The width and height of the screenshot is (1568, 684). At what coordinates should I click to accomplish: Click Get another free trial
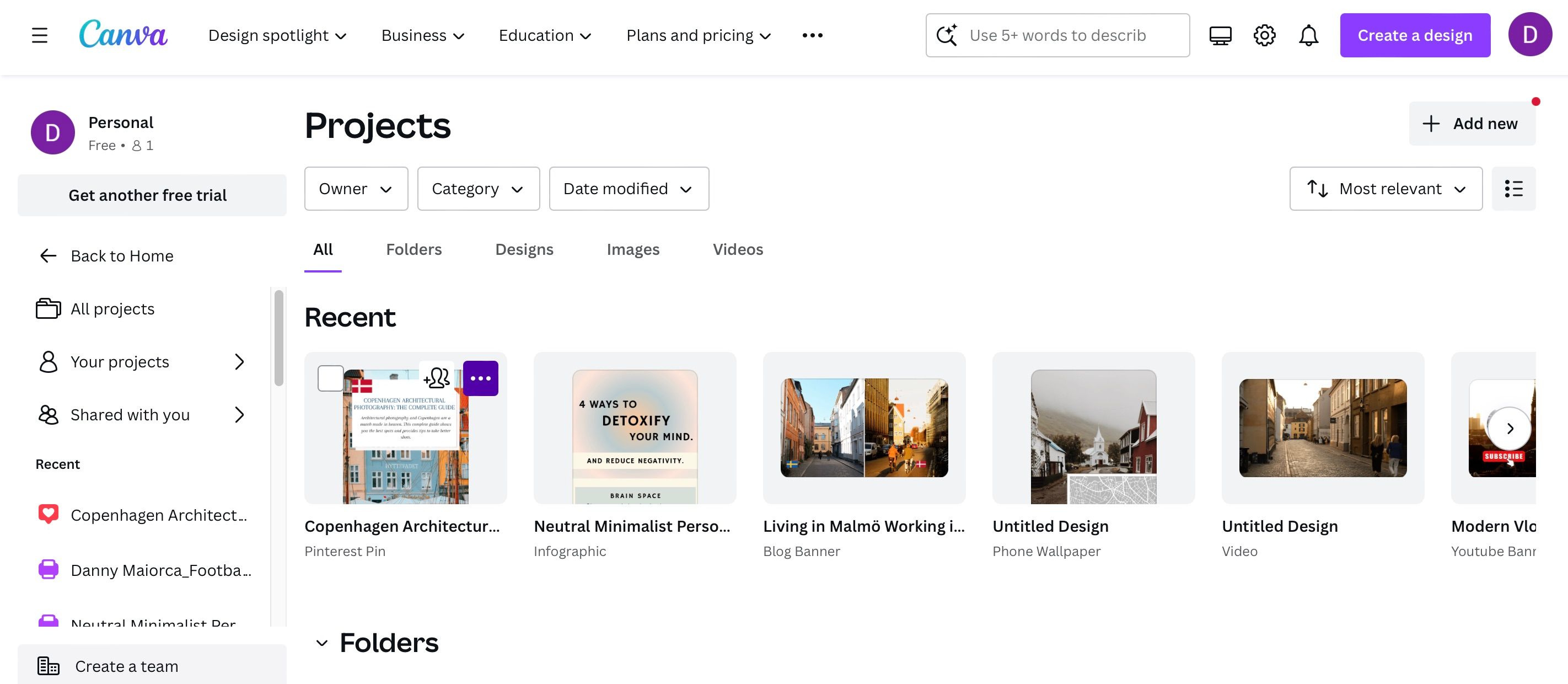[x=148, y=195]
